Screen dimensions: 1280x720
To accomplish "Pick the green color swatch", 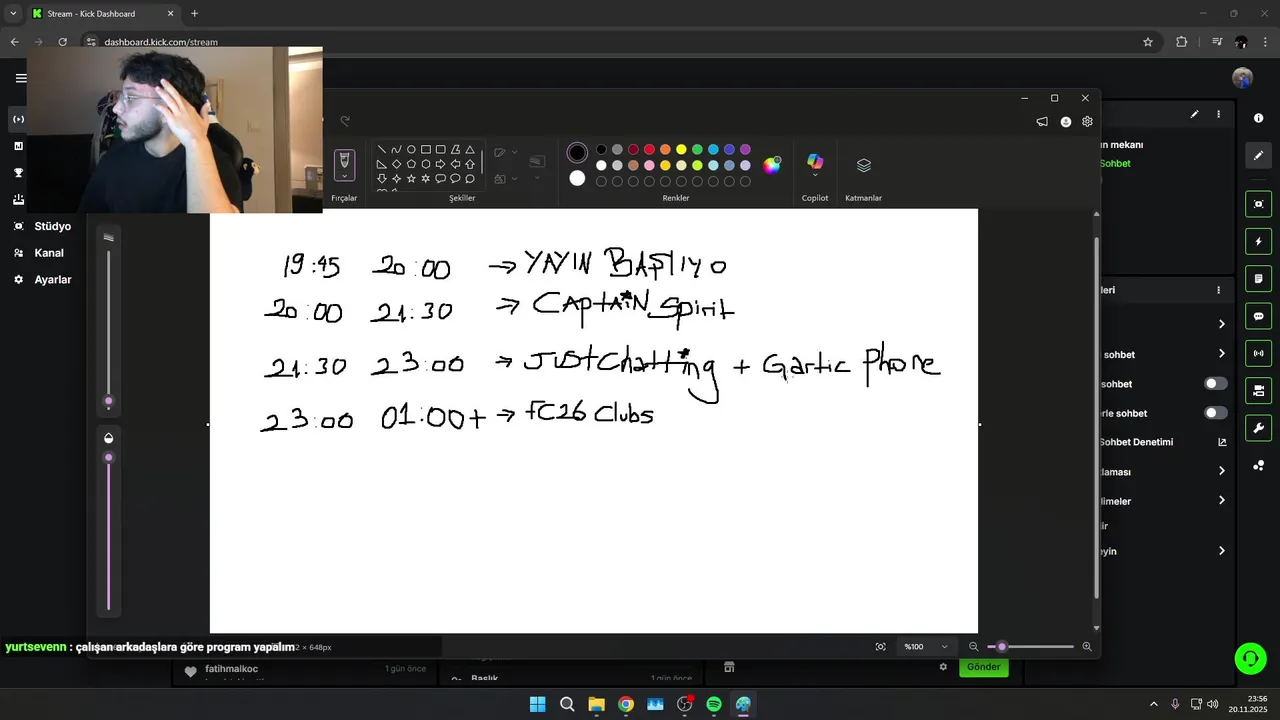I will [x=697, y=150].
